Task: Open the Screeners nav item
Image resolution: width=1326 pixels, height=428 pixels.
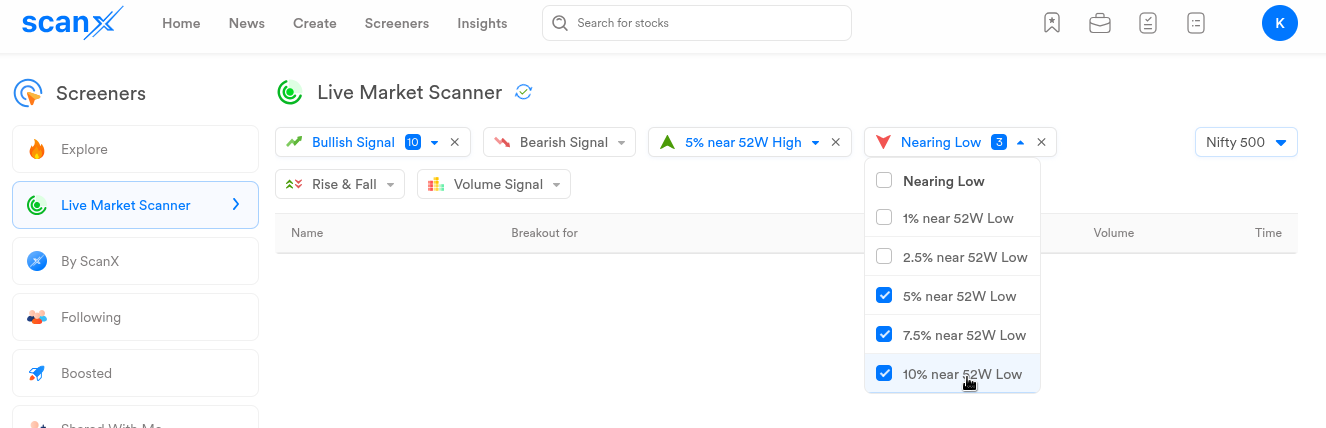Action: pos(397,23)
